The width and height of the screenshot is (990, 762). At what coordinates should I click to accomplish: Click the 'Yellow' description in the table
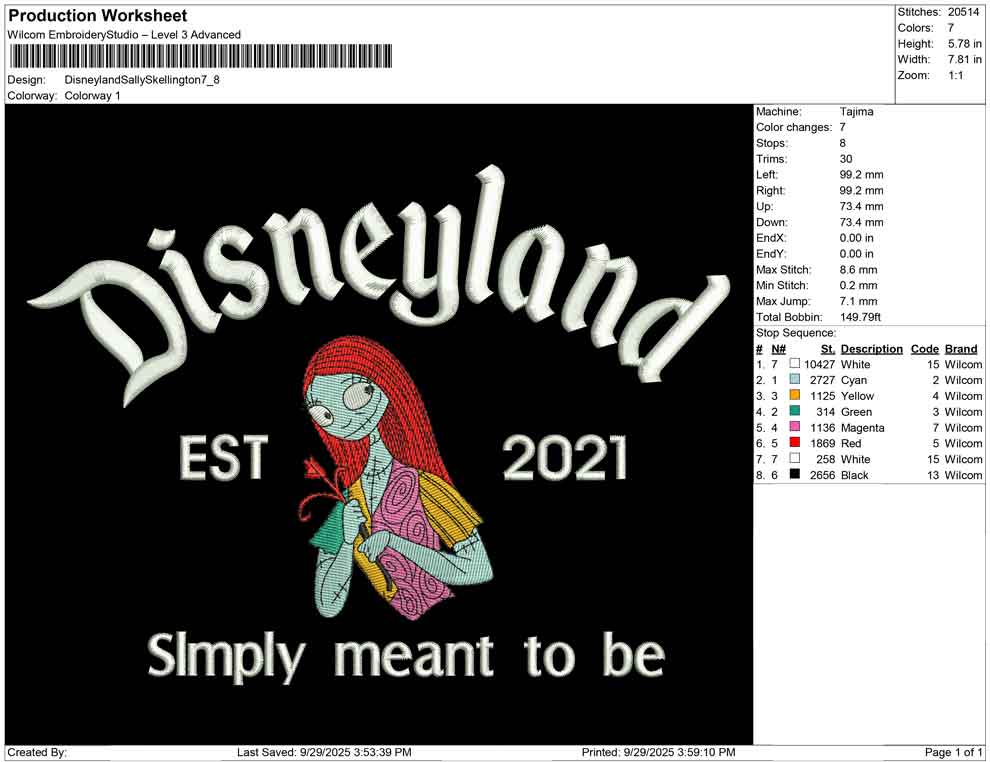tap(857, 396)
